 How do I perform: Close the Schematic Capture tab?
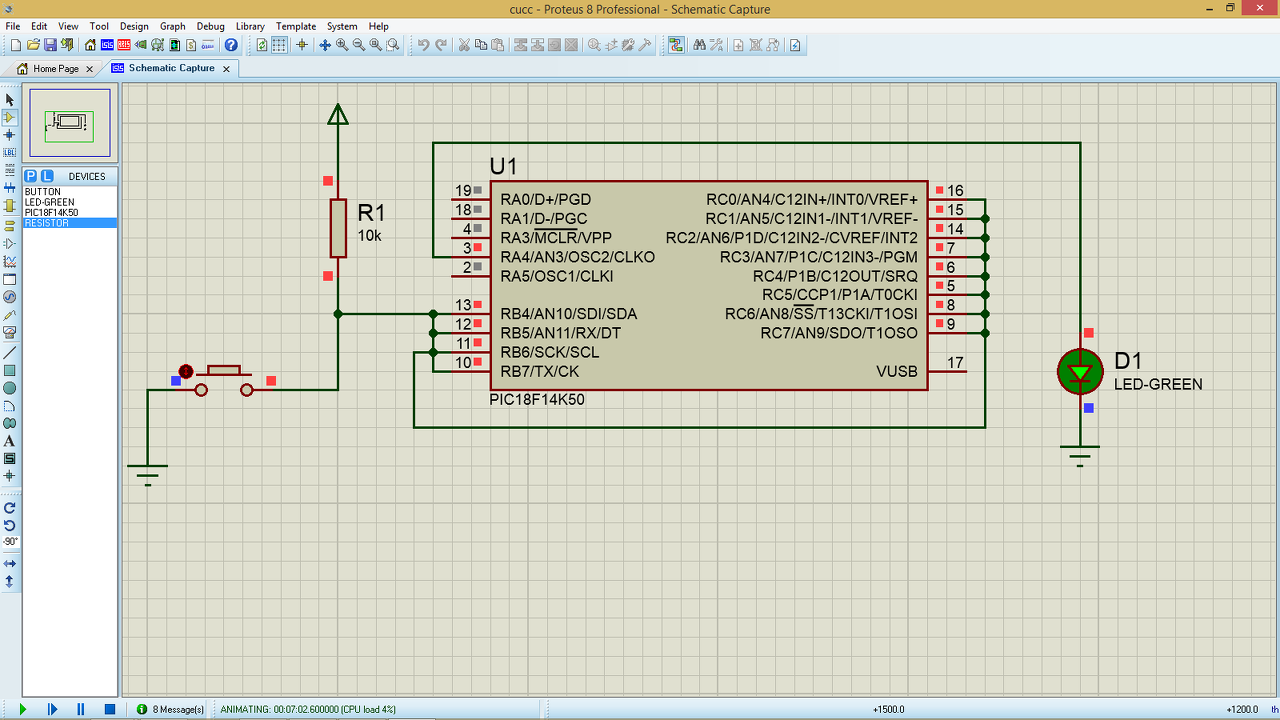(226, 69)
